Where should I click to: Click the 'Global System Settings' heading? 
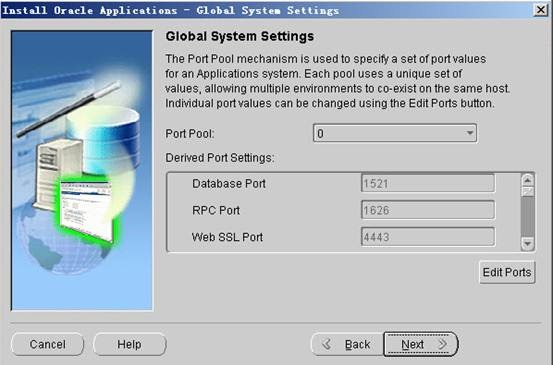pyautogui.click(x=240, y=36)
